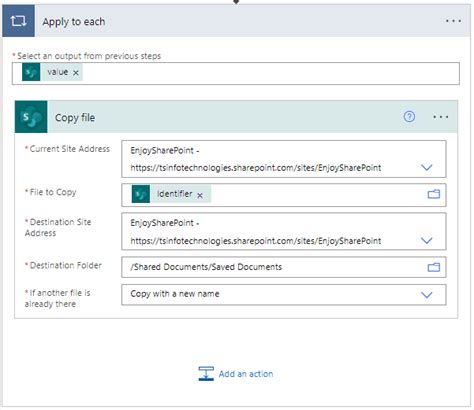Screen dimensions: 474x410
Task: Select the value dynamic content token
Action: pos(52,72)
